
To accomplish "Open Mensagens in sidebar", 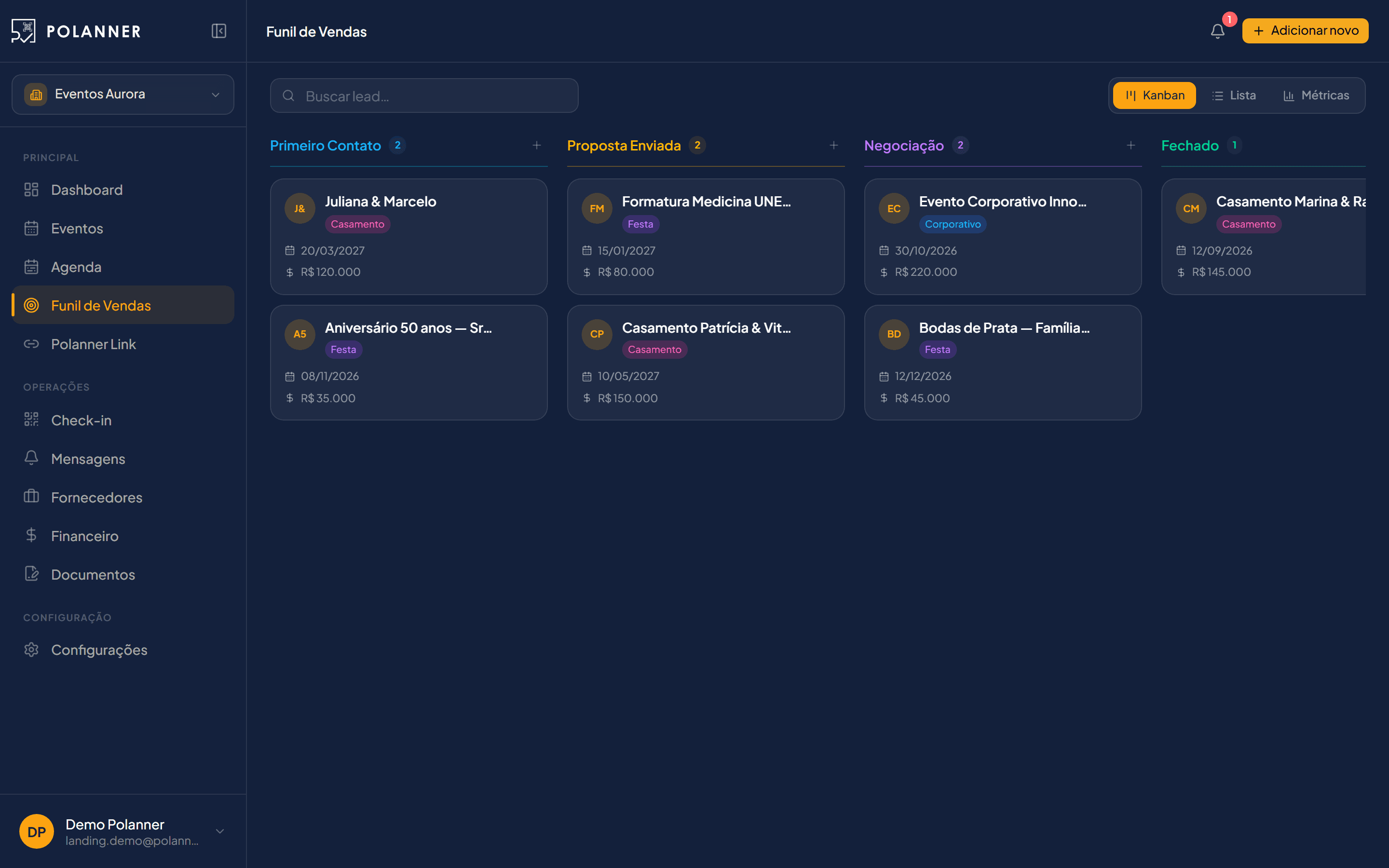I will [123, 459].
